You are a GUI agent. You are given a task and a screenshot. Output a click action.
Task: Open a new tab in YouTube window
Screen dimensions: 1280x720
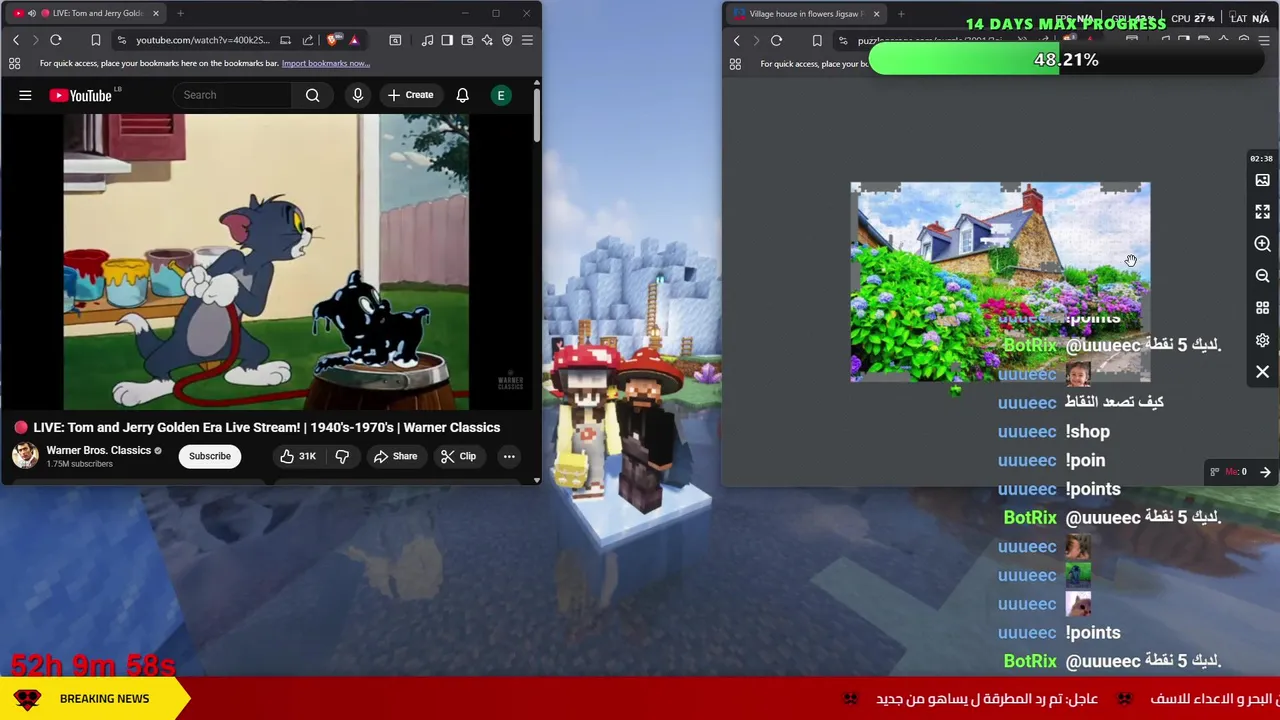180,13
